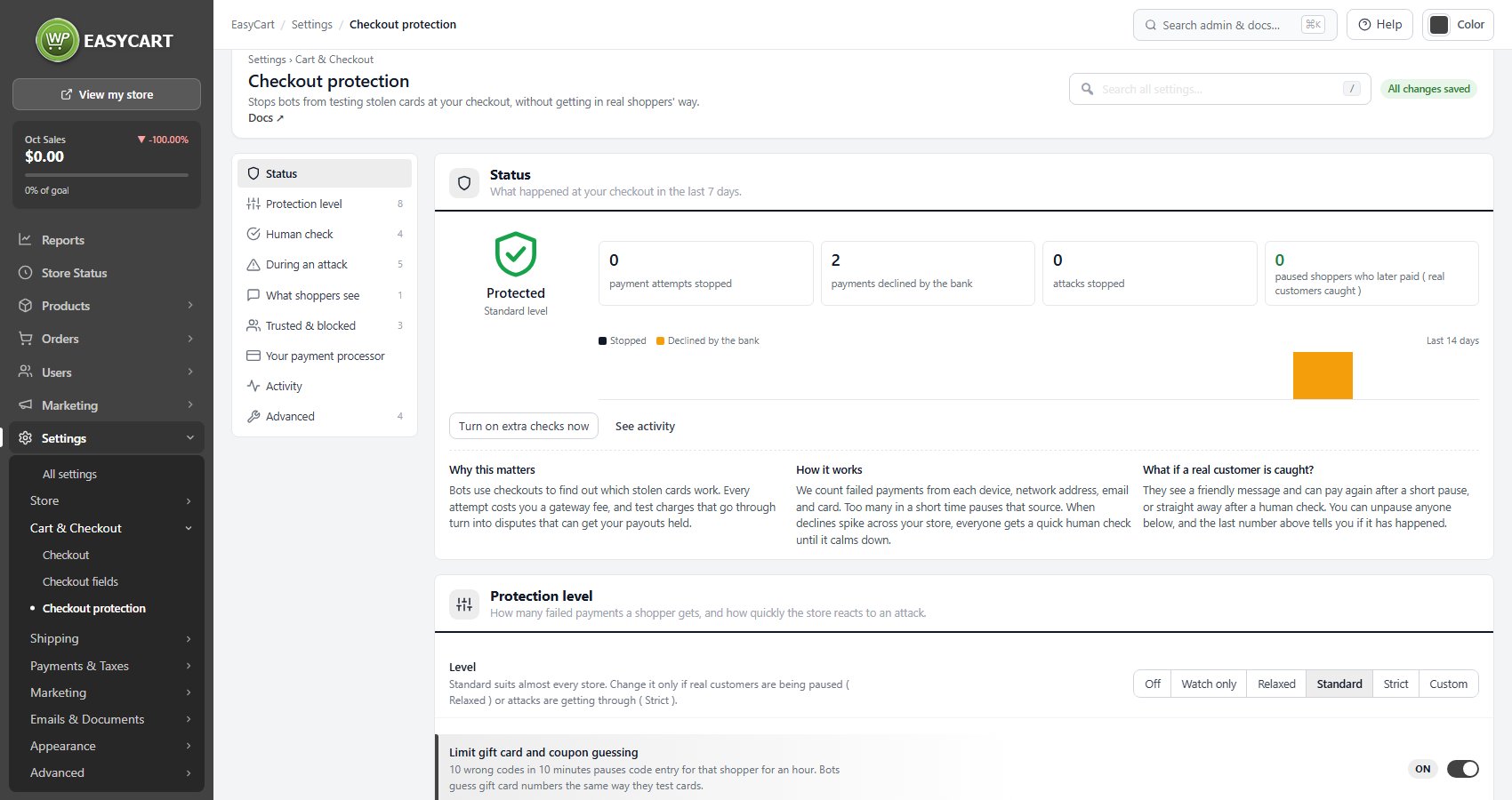The height and width of the screenshot is (800, 1512).
Task: Click the green Protected shield checkmark
Action: (516, 254)
